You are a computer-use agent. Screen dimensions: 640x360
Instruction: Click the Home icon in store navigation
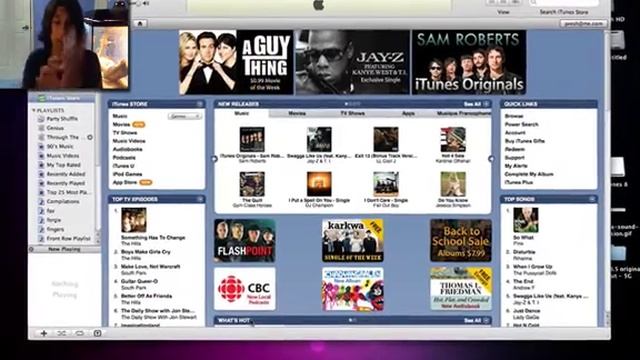click(140, 23)
